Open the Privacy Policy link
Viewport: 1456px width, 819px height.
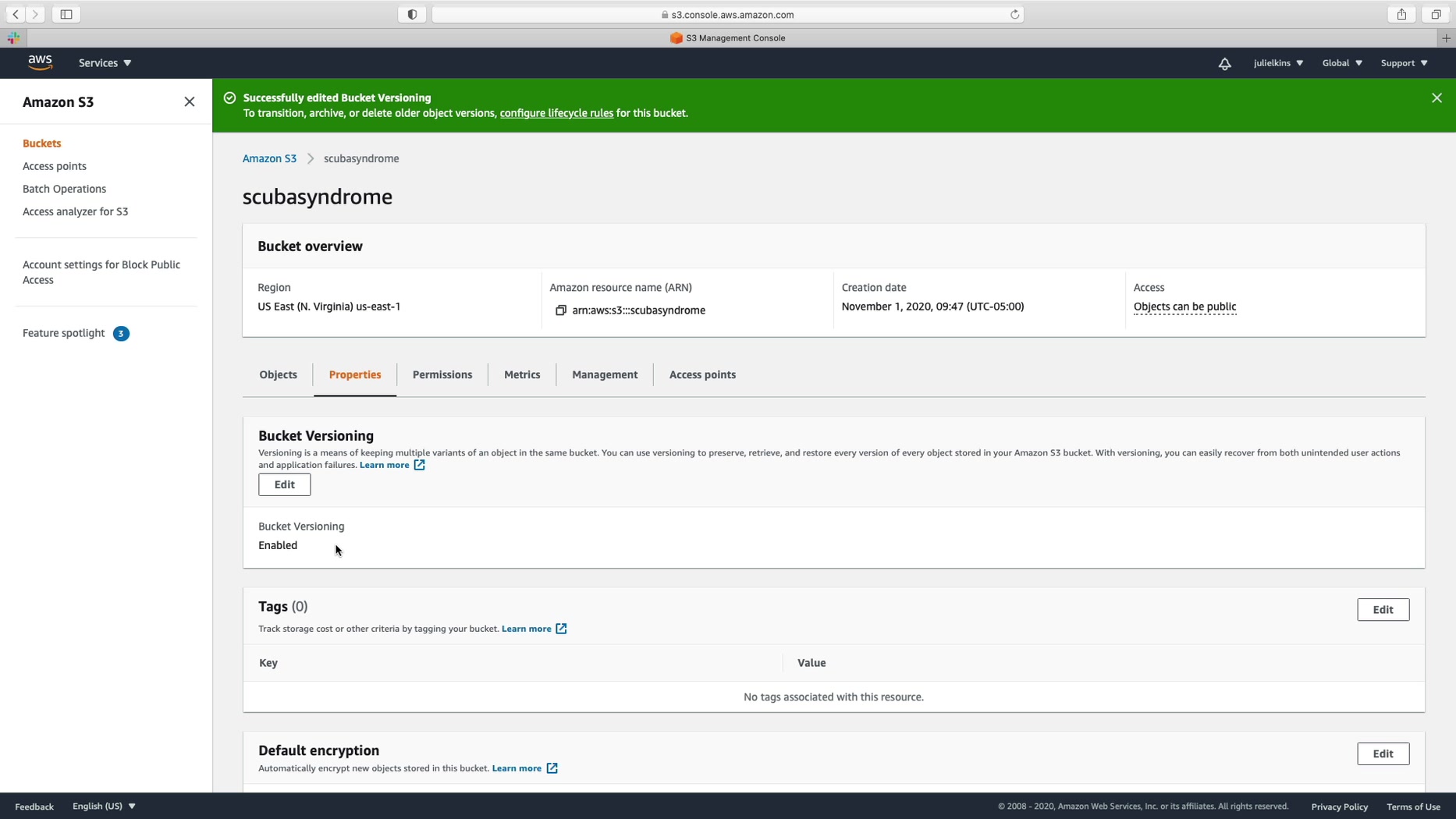tap(1339, 807)
